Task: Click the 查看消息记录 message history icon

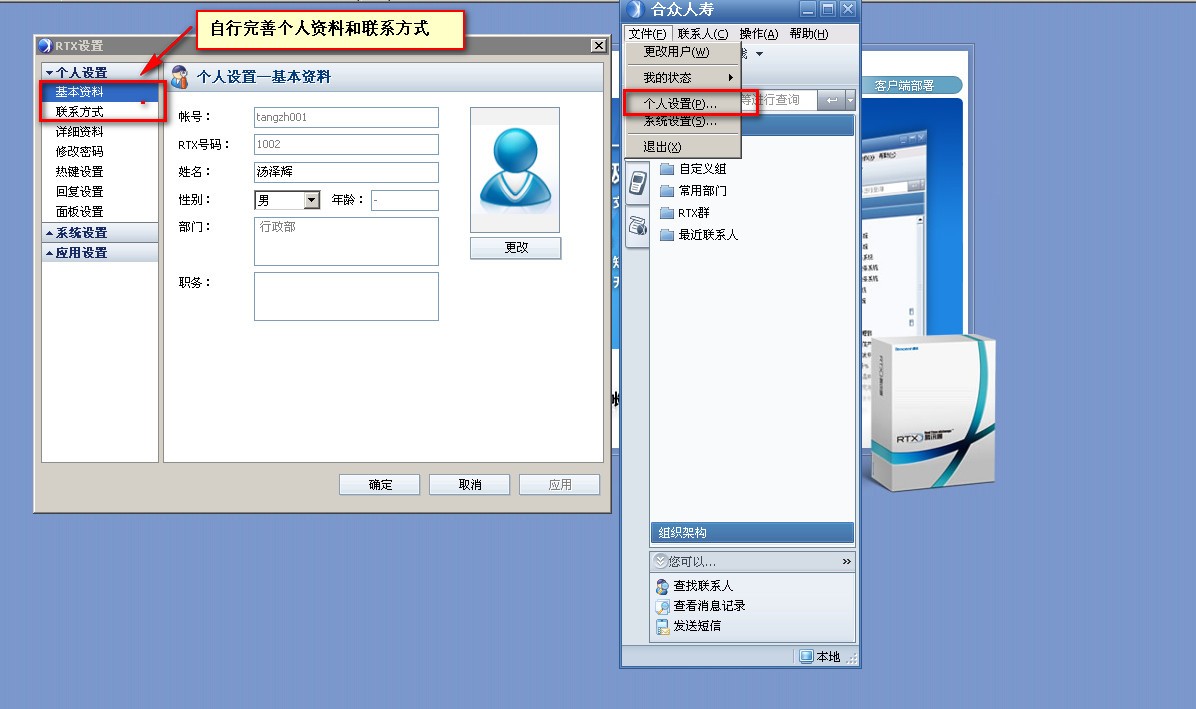Action: pyautogui.click(x=662, y=606)
